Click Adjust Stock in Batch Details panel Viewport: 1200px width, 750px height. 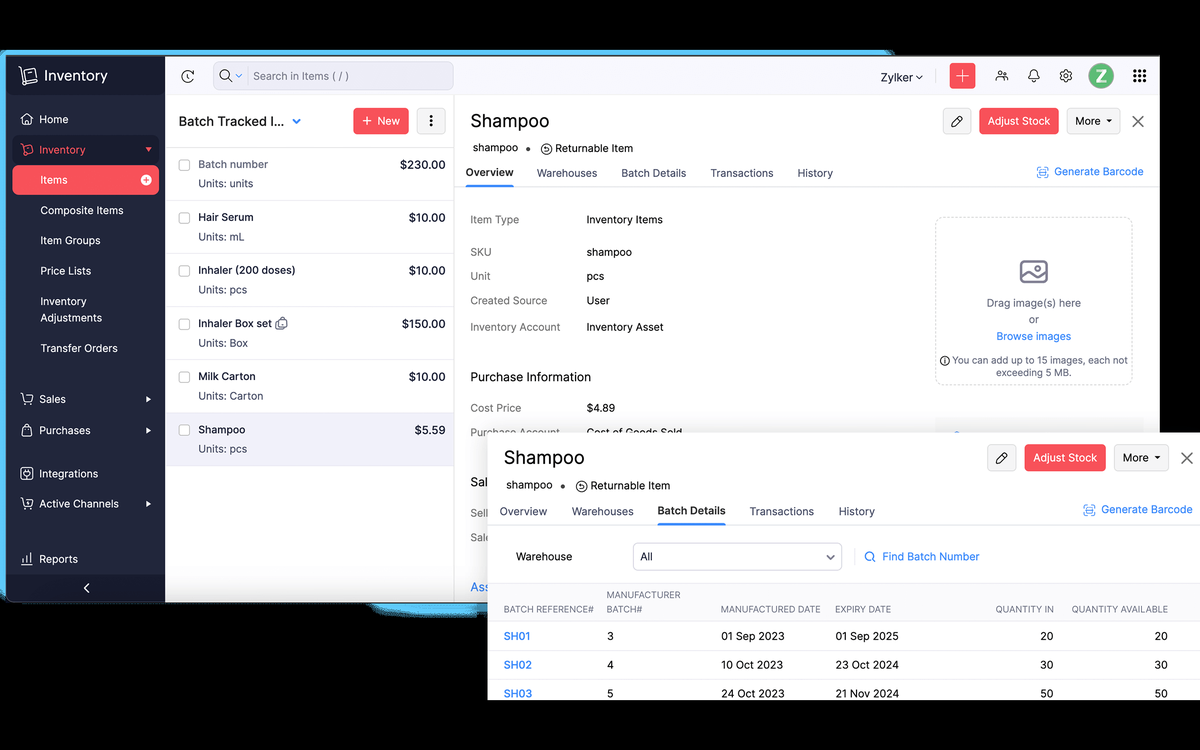point(1065,458)
